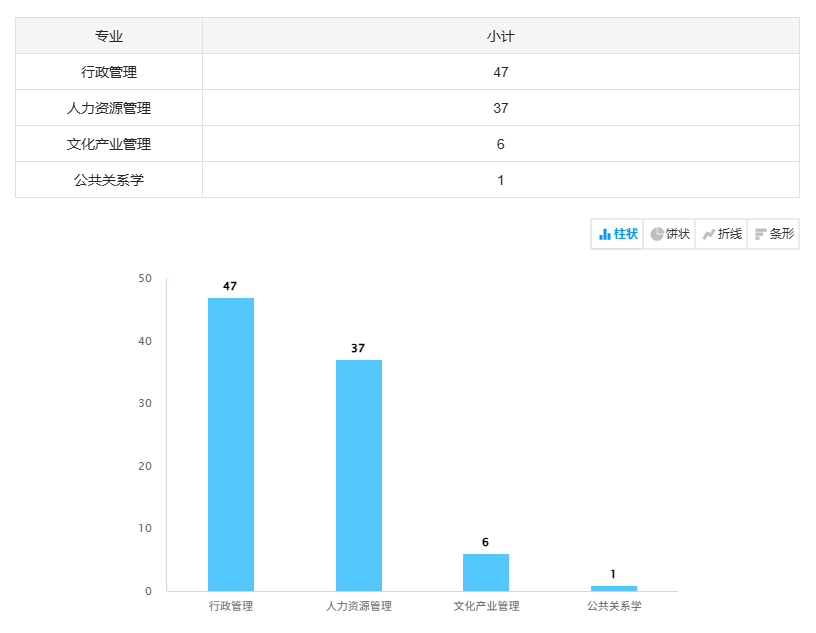Click the tallest blue bar for 行政管理
Image resolution: width=816 pixels, height=633 pixels.
click(231, 444)
